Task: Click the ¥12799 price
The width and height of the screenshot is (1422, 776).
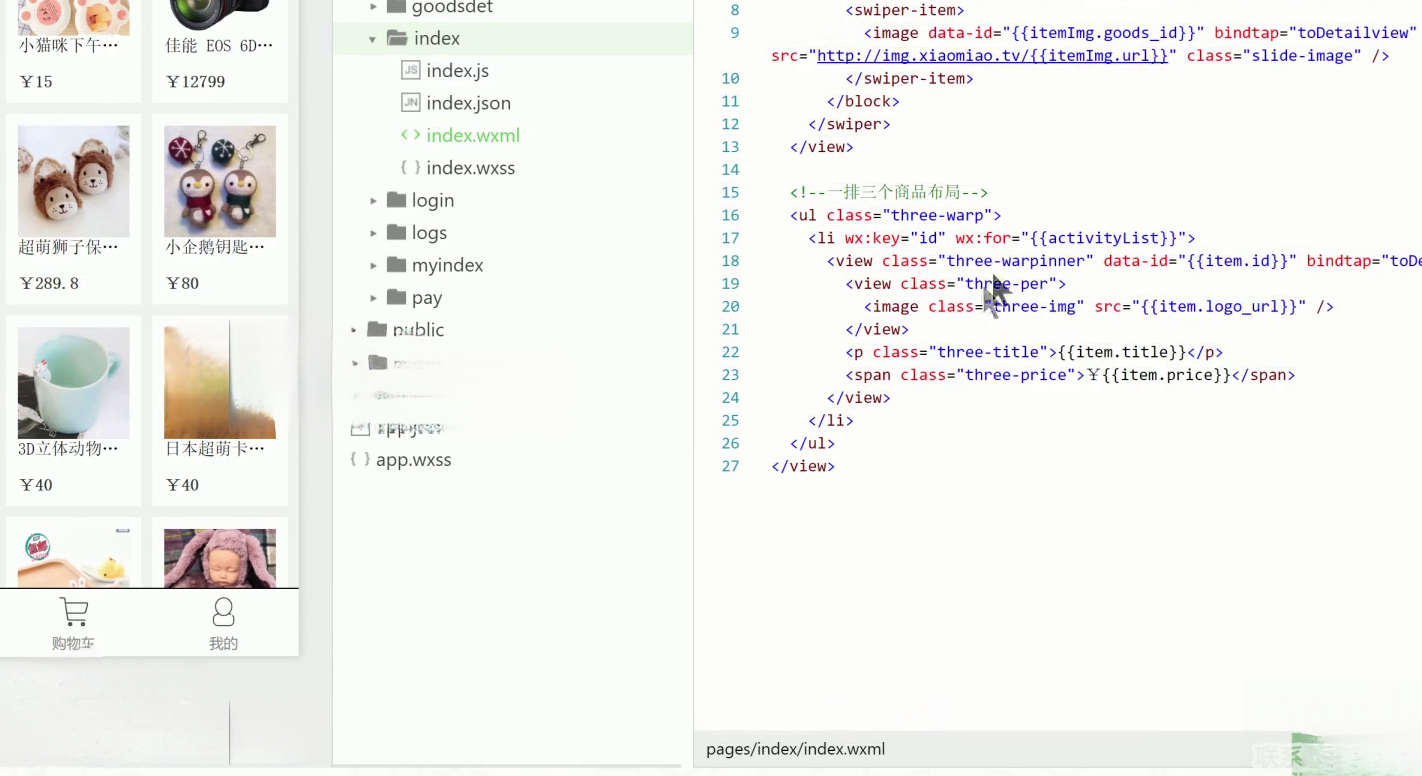Action: (x=195, y=82)
